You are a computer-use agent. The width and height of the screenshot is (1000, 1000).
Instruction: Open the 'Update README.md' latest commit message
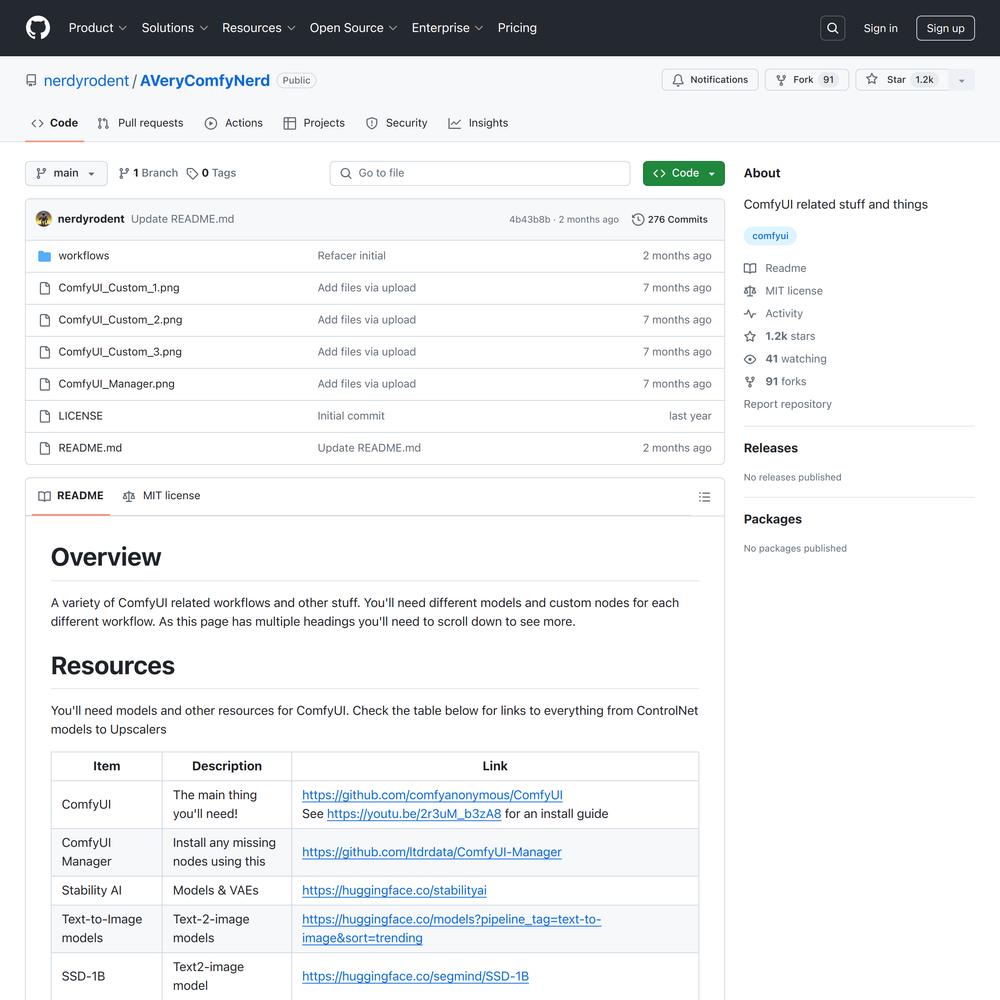tap(182, 219)
